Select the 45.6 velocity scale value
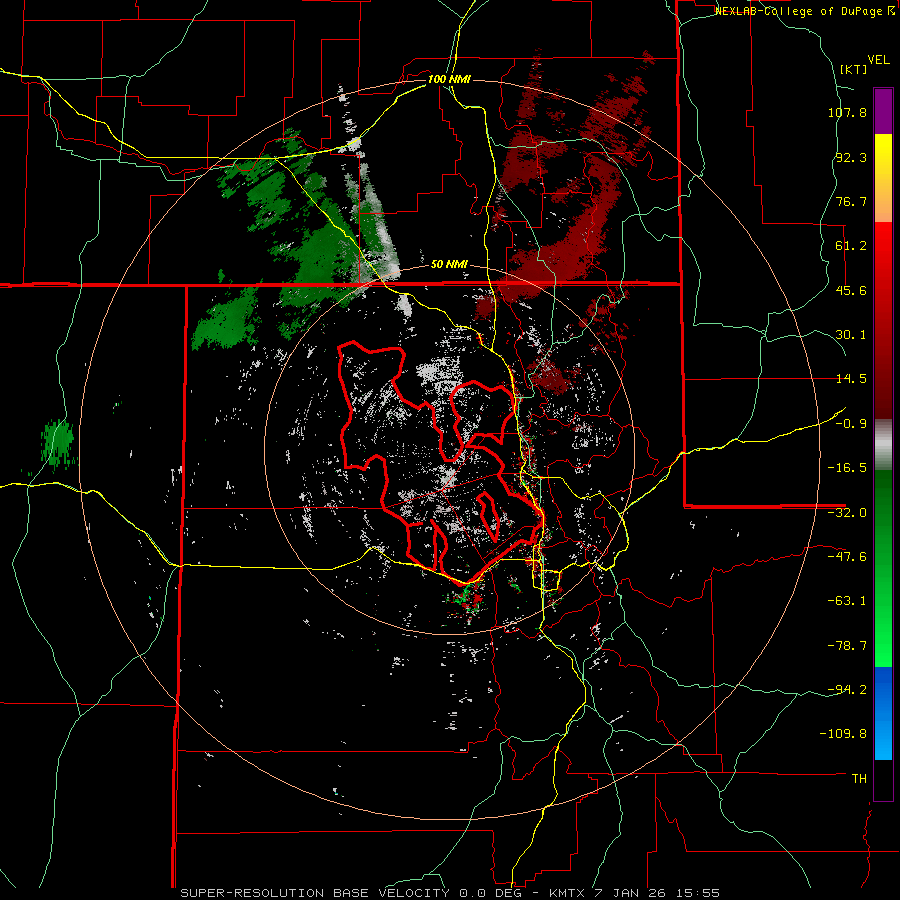This screenshot has height=900, width=900. click(851, 290)
